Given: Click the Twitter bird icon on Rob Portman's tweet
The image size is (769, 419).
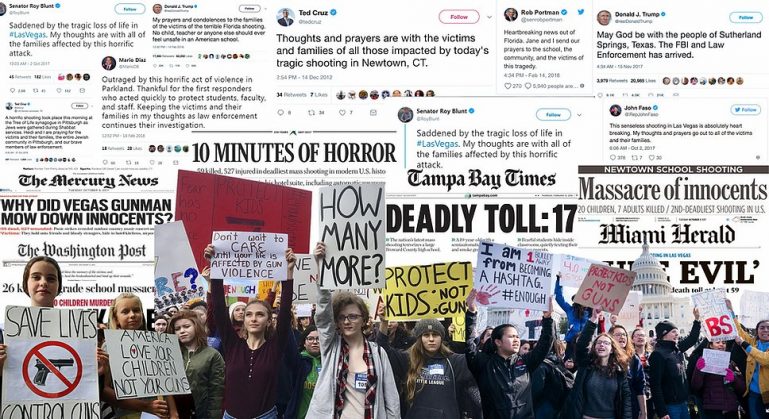Looking at the screenshot, I should coord(581,12).
